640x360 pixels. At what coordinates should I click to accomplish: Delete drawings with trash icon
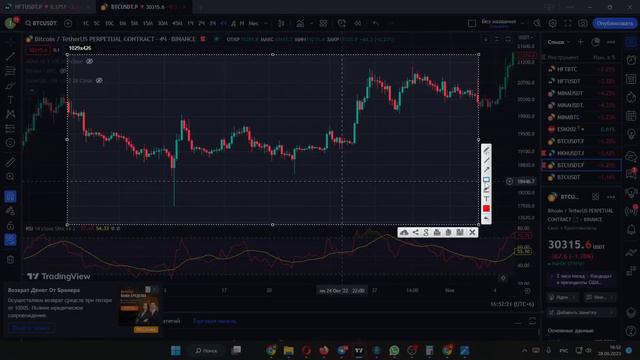10,260
